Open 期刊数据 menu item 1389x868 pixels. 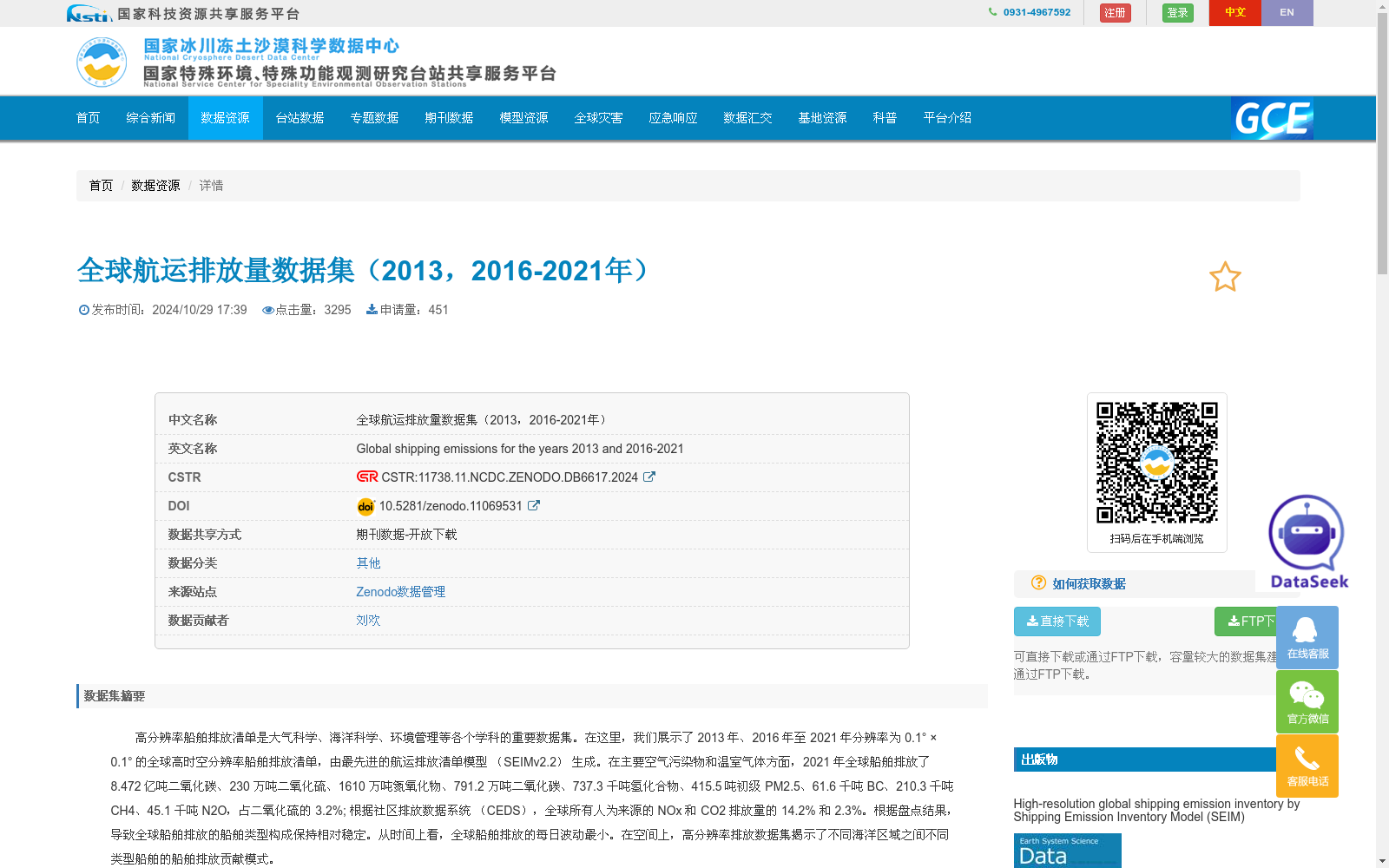[x=450, y=118]
